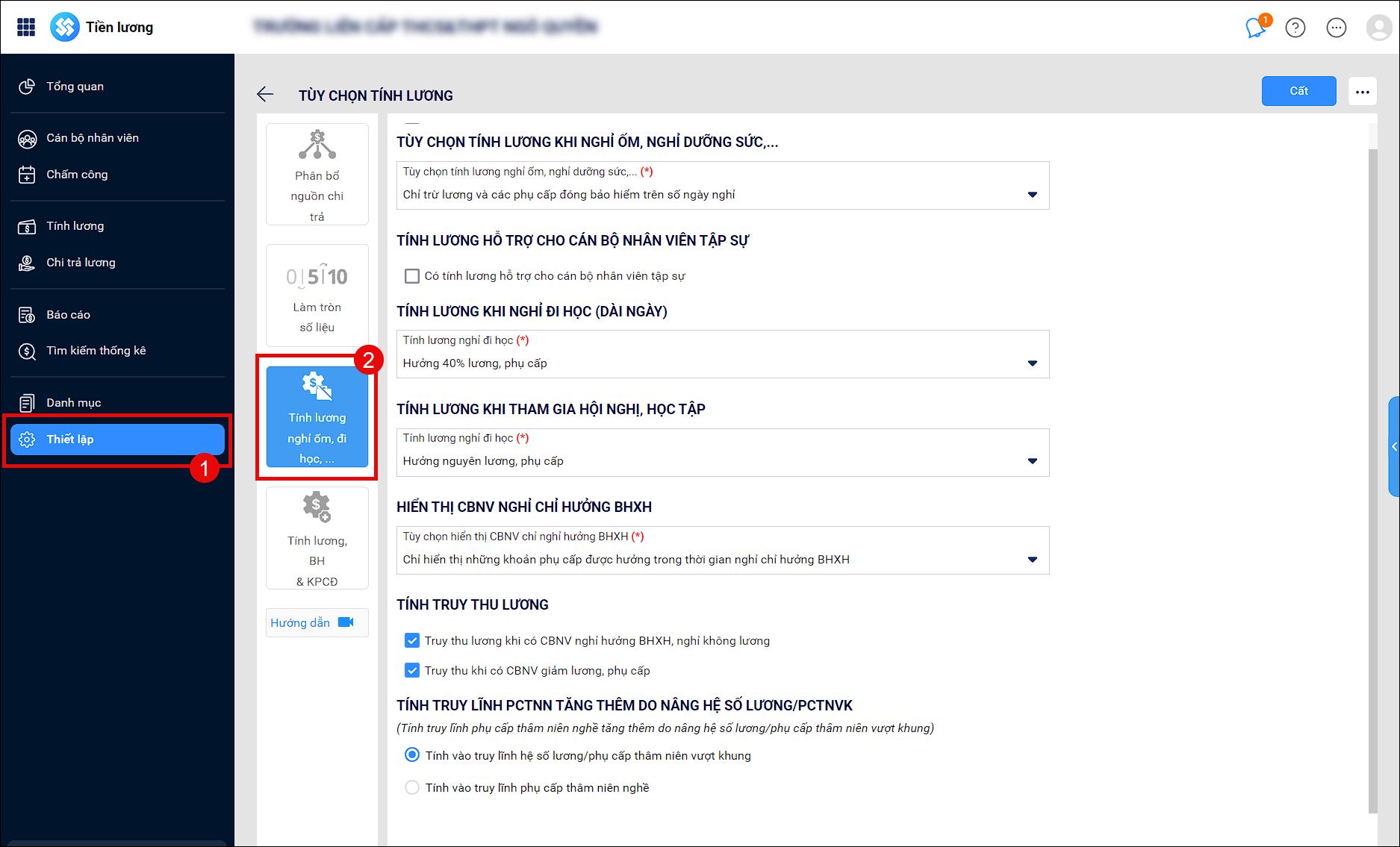Screen dimensions: 1400x847
Task: Open Cán bộ nhân viên menu
Action: (117, 138)
